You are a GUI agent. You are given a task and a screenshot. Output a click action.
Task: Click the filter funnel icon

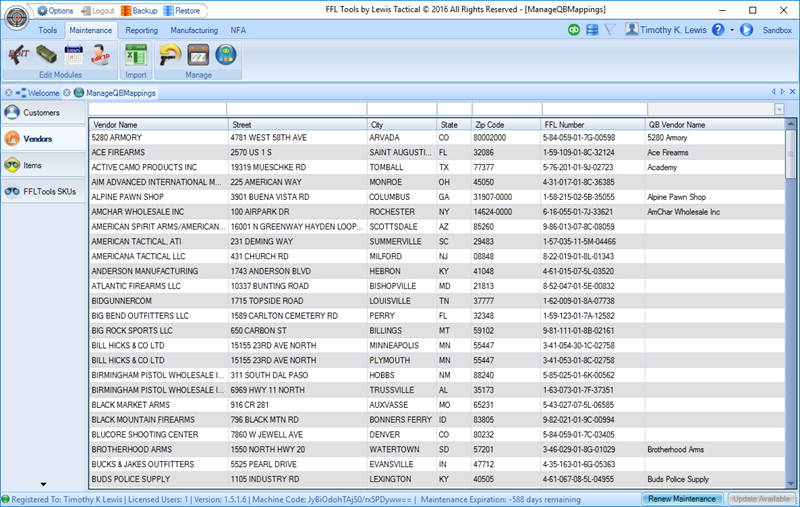click(610, 30)
